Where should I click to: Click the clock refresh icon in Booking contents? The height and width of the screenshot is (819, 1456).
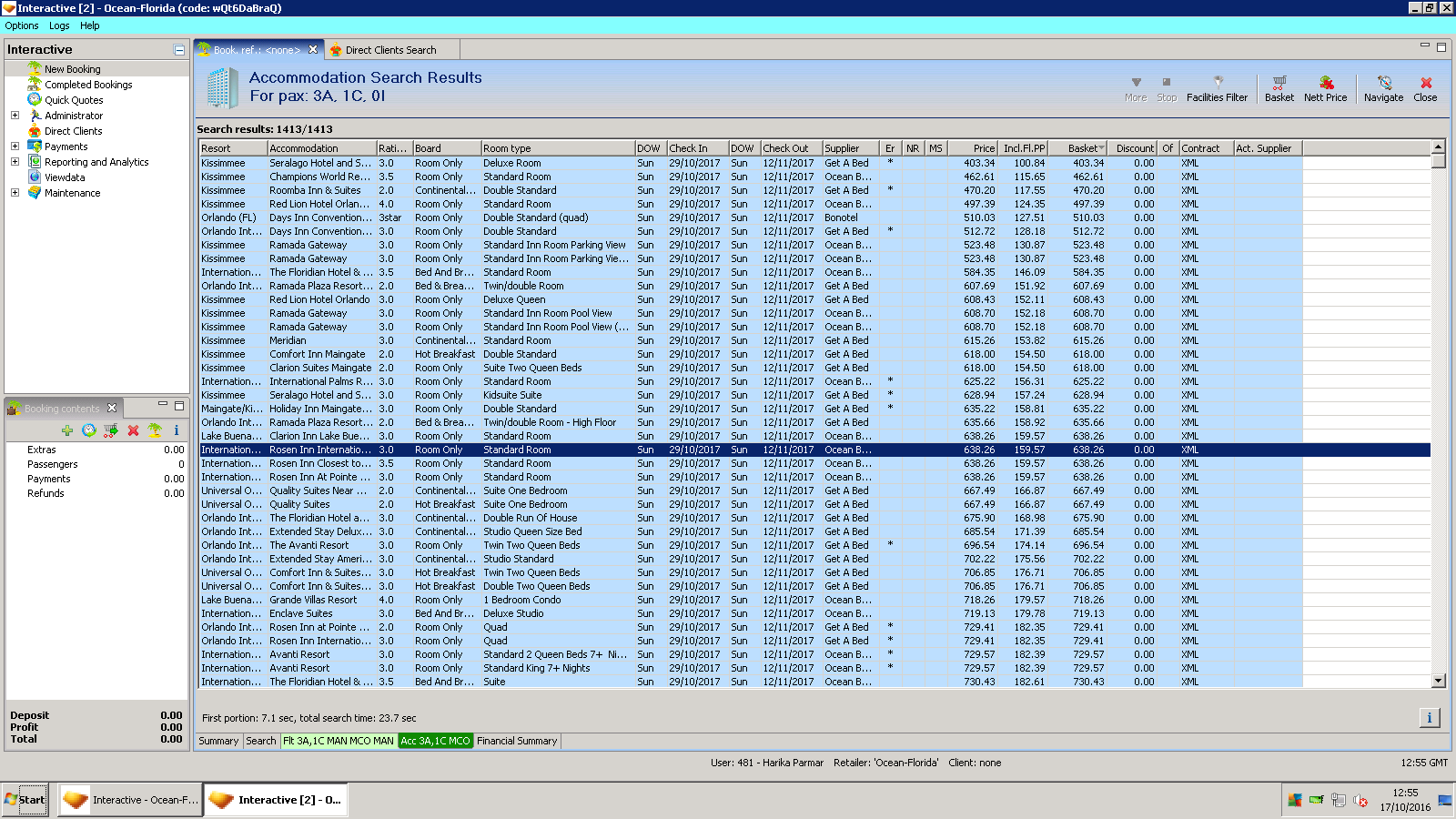tap(89, 430)
